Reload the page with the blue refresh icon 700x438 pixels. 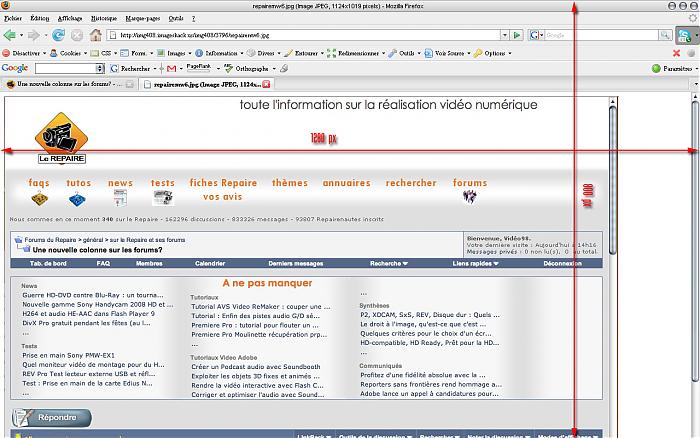point(58,35)
